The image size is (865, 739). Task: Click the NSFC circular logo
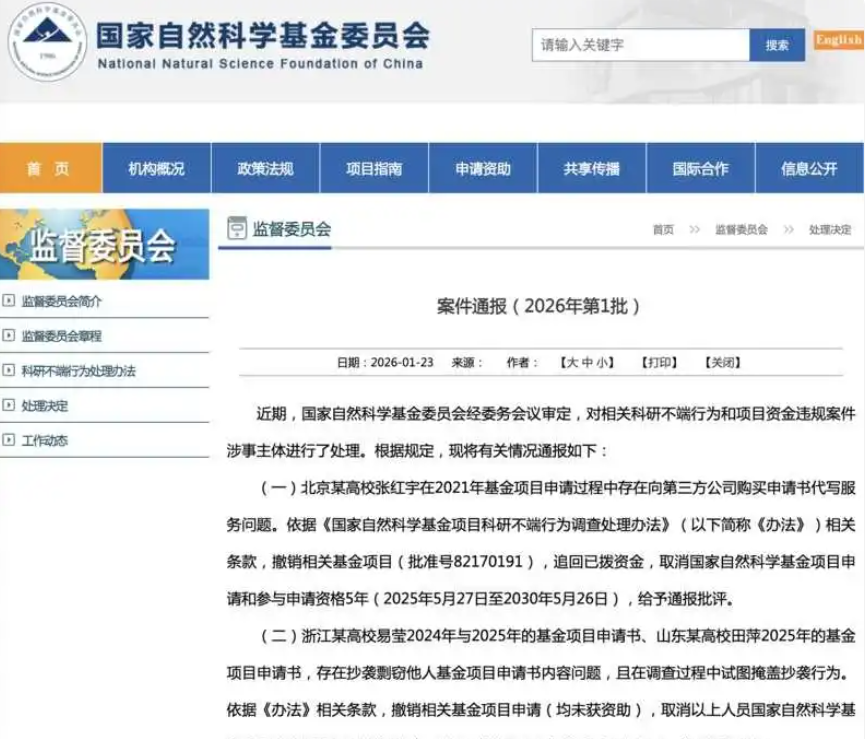[x=47, y=42]
